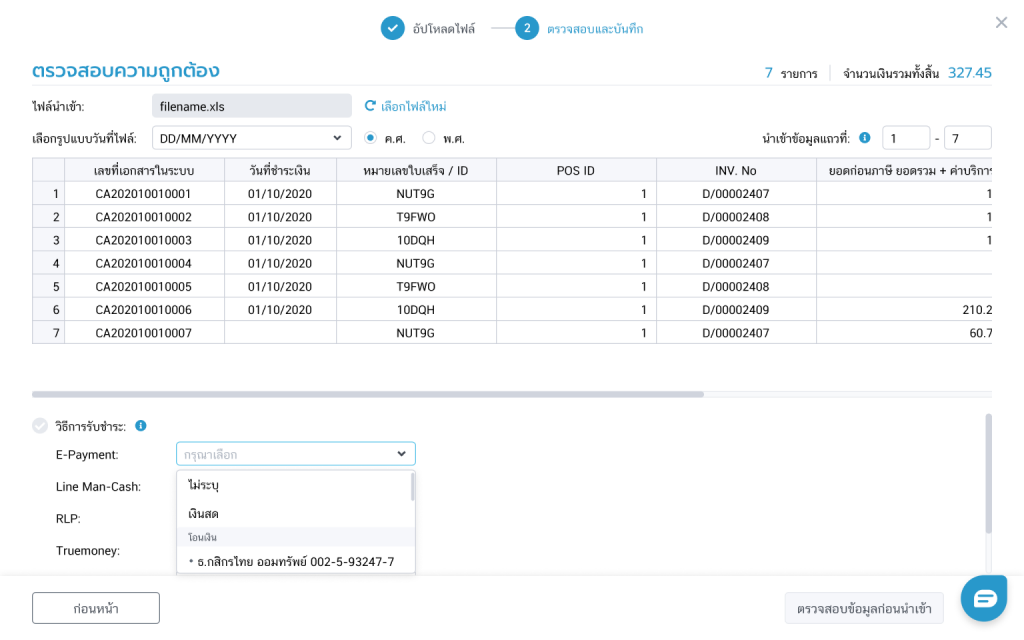This screenshot has width=1024, height=640.
Task: Click the refresh icon beside เลือกไฟล์ใหม่
Action: pos(370,106)
